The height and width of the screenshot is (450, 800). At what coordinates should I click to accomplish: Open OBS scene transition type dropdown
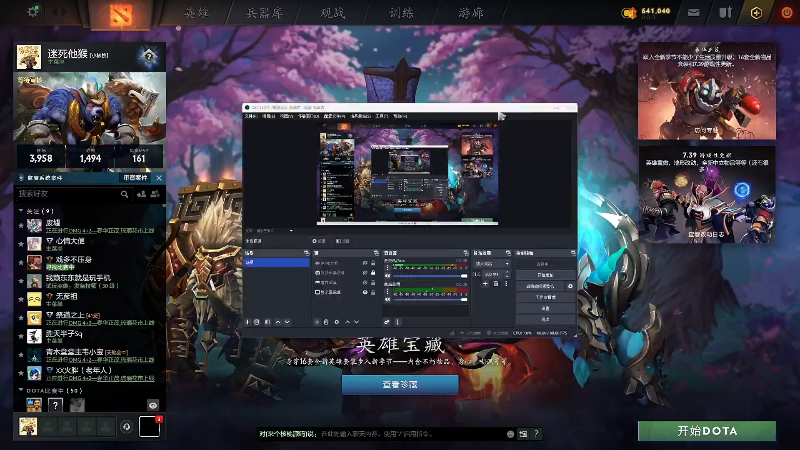point(492,264)
